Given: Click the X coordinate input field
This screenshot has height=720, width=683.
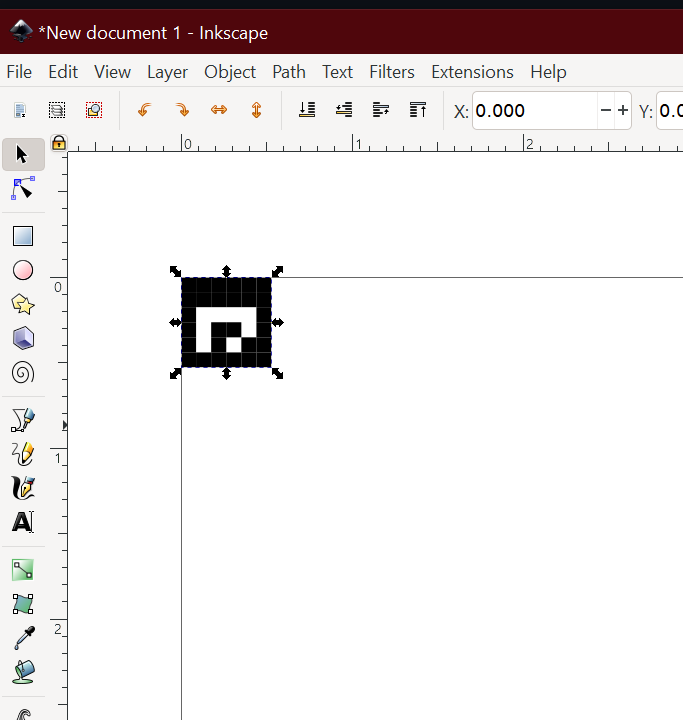Looking at the screenshot, I should click(533, 111).
